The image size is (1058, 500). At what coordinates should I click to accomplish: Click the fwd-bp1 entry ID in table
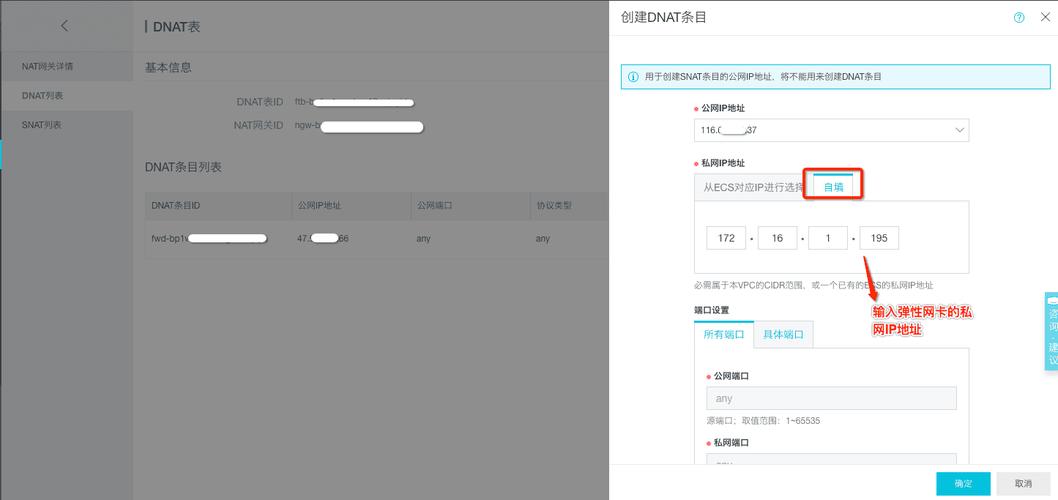209,238
